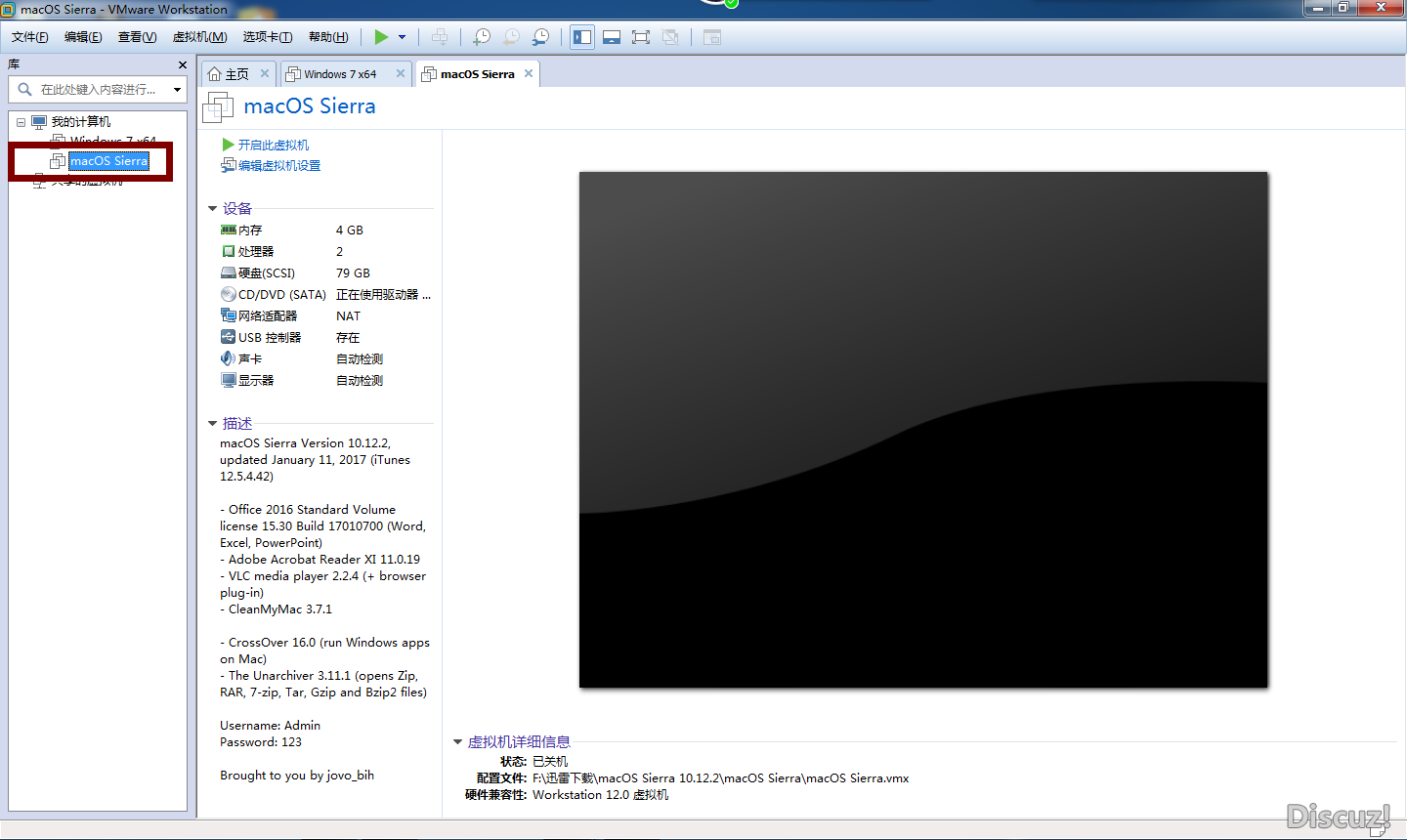Select 我的计算机 in library tree
This screenshot has width=1407, height=840.
pyautogui.click(x=81, y=122)
